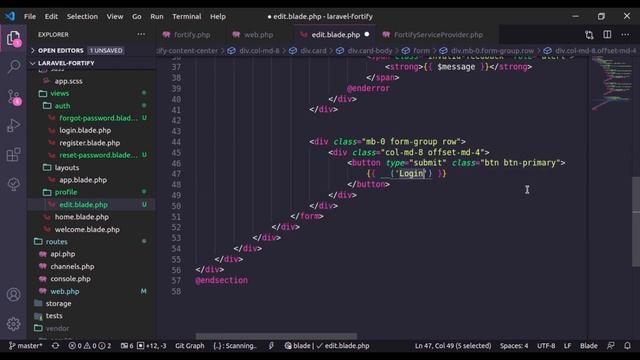
Task: Open Source Control view in activity bar
Action: tap(13, 97)
